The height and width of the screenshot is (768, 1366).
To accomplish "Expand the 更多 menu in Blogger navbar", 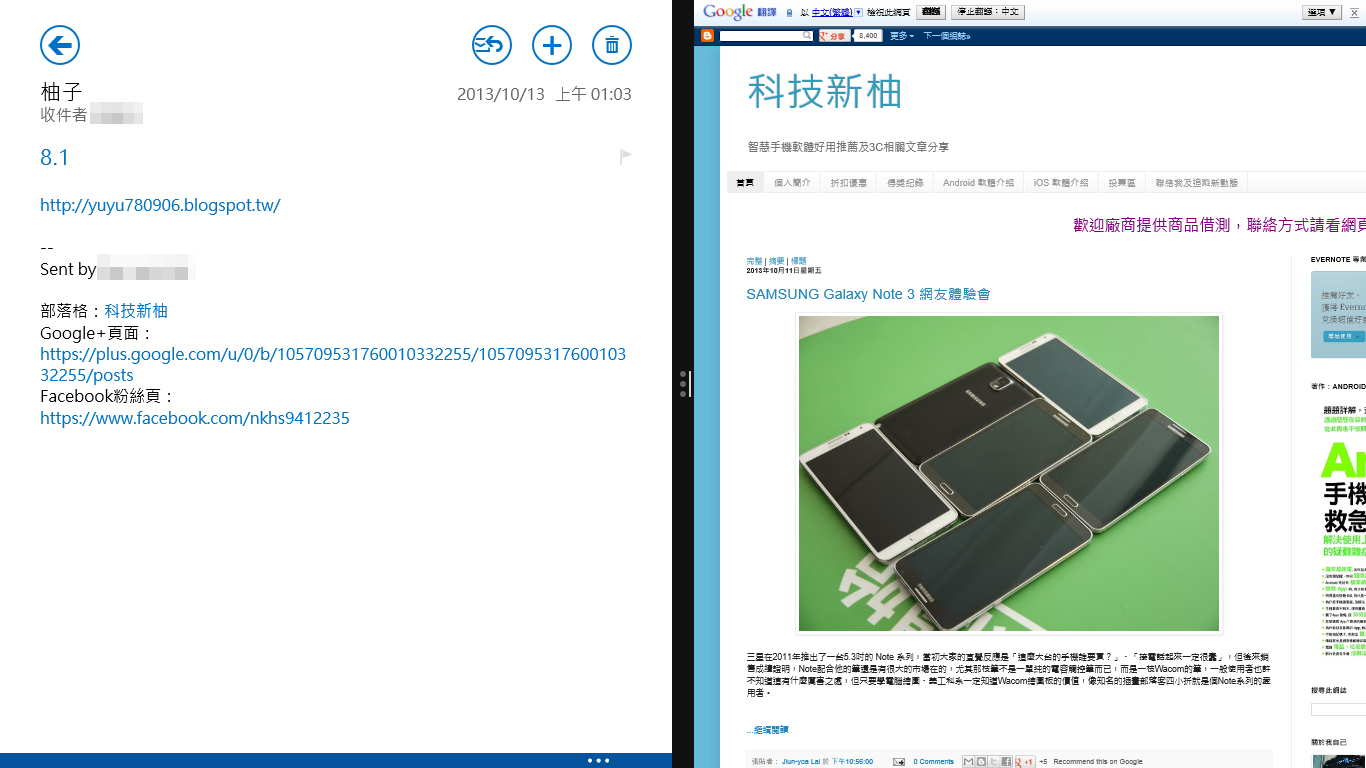I will pos(901,36).
